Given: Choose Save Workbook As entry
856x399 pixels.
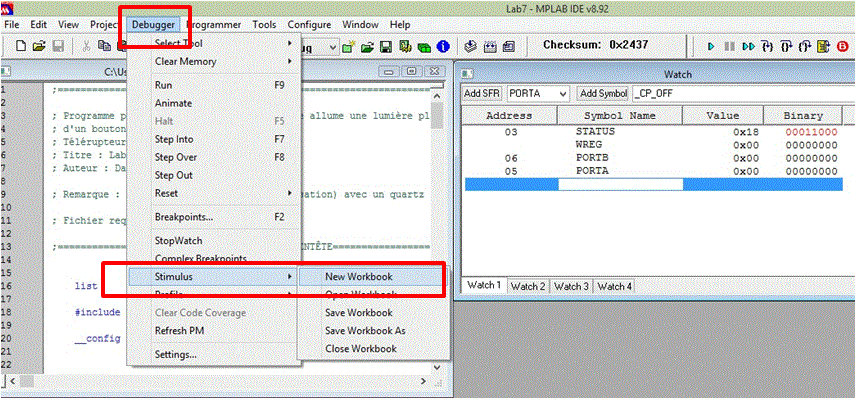Looking at the screenshot, I should (374, 331).
